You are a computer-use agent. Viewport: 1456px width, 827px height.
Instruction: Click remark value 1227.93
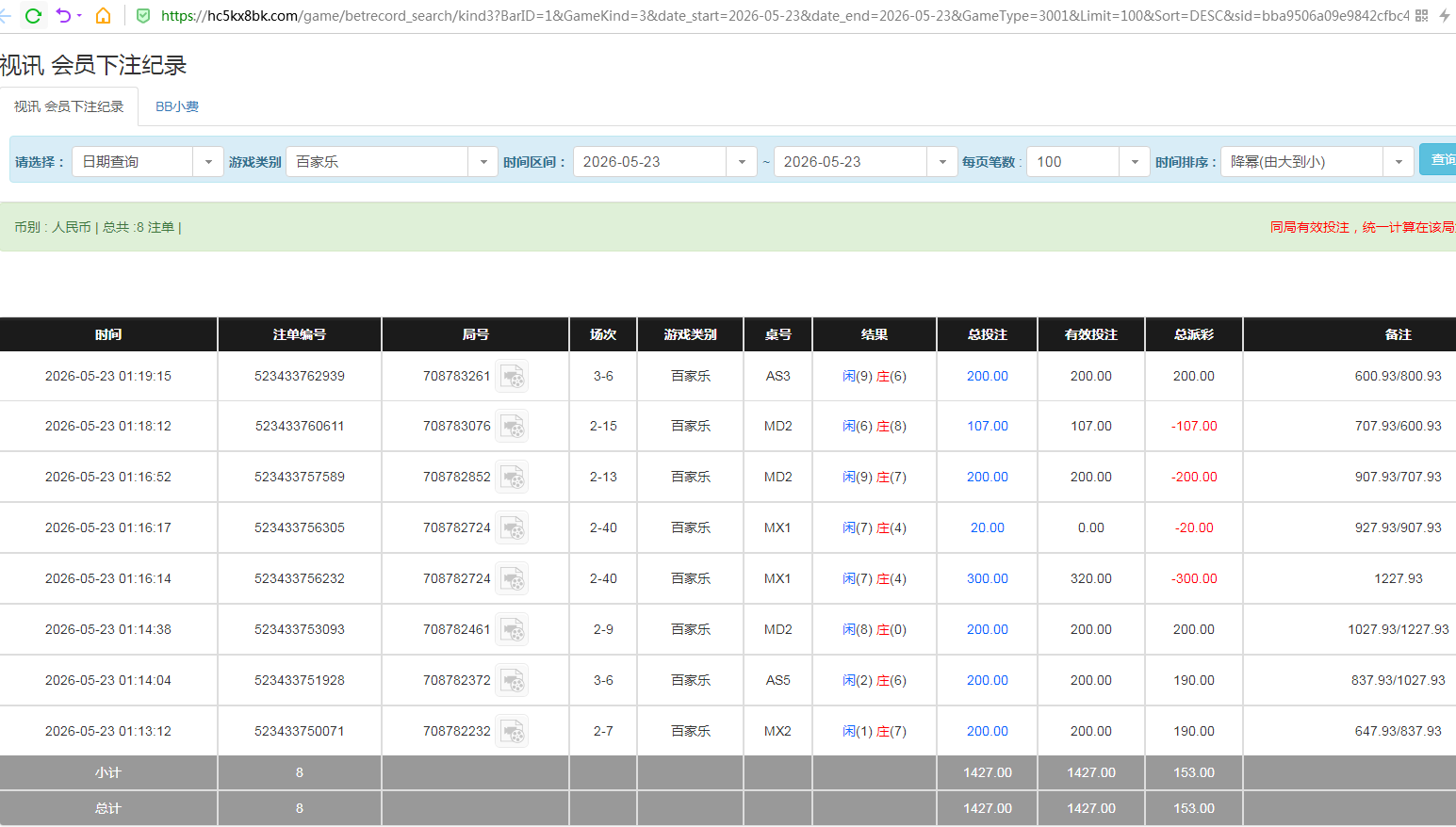click(x=1398, y=579)
